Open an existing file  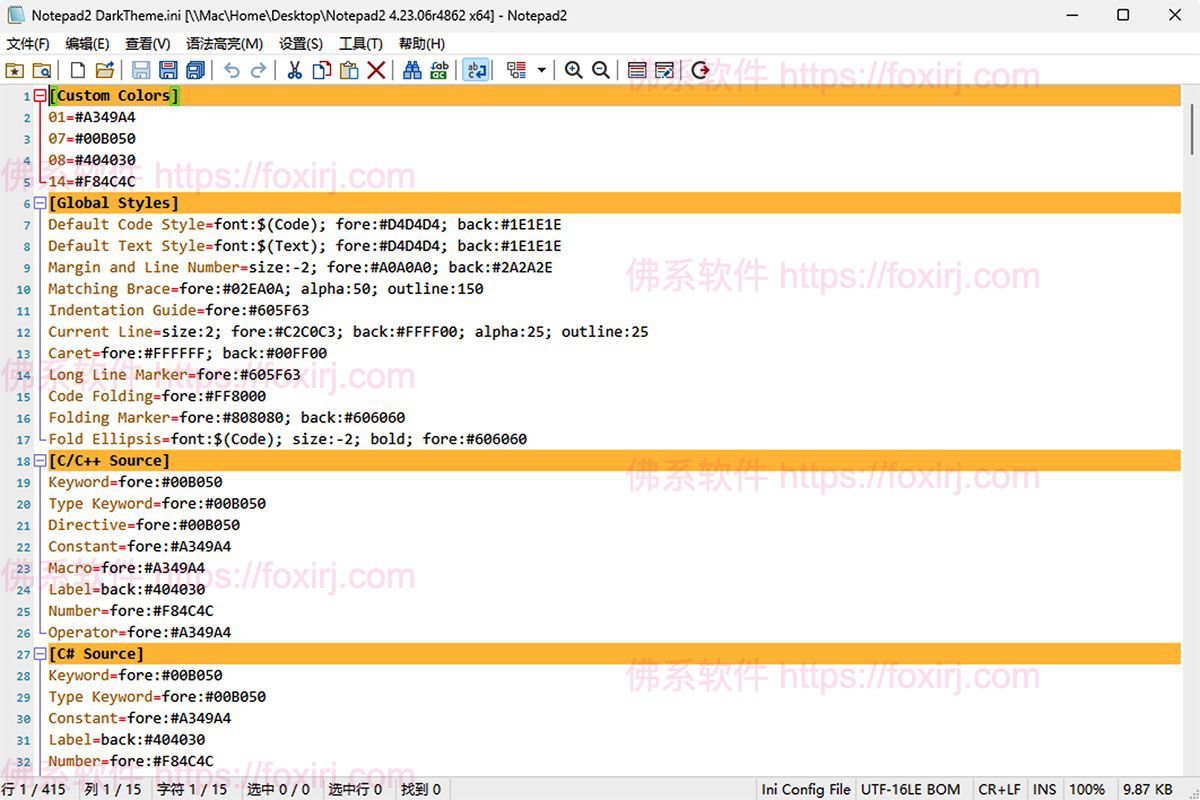(105, 70)
